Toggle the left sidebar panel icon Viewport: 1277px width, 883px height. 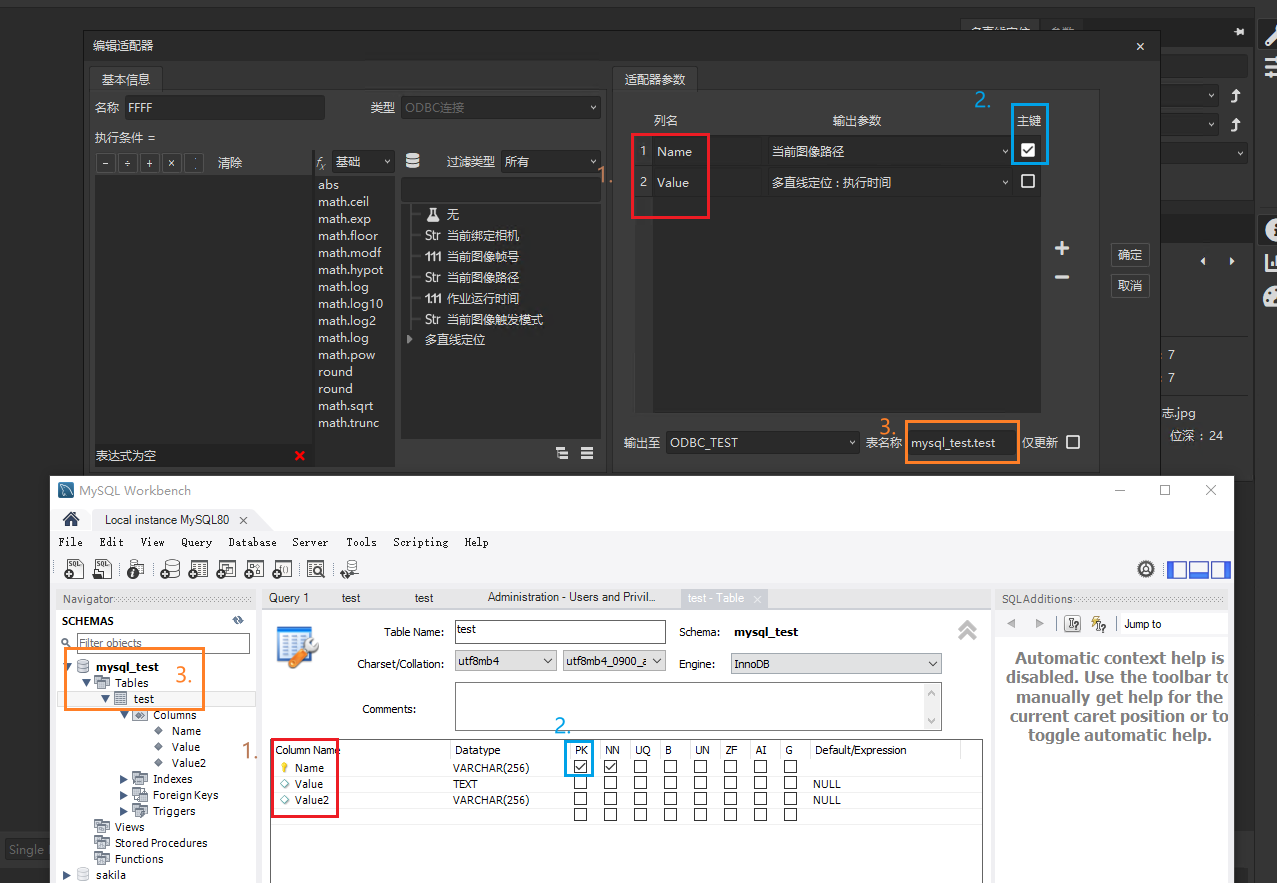[1178, 569]
